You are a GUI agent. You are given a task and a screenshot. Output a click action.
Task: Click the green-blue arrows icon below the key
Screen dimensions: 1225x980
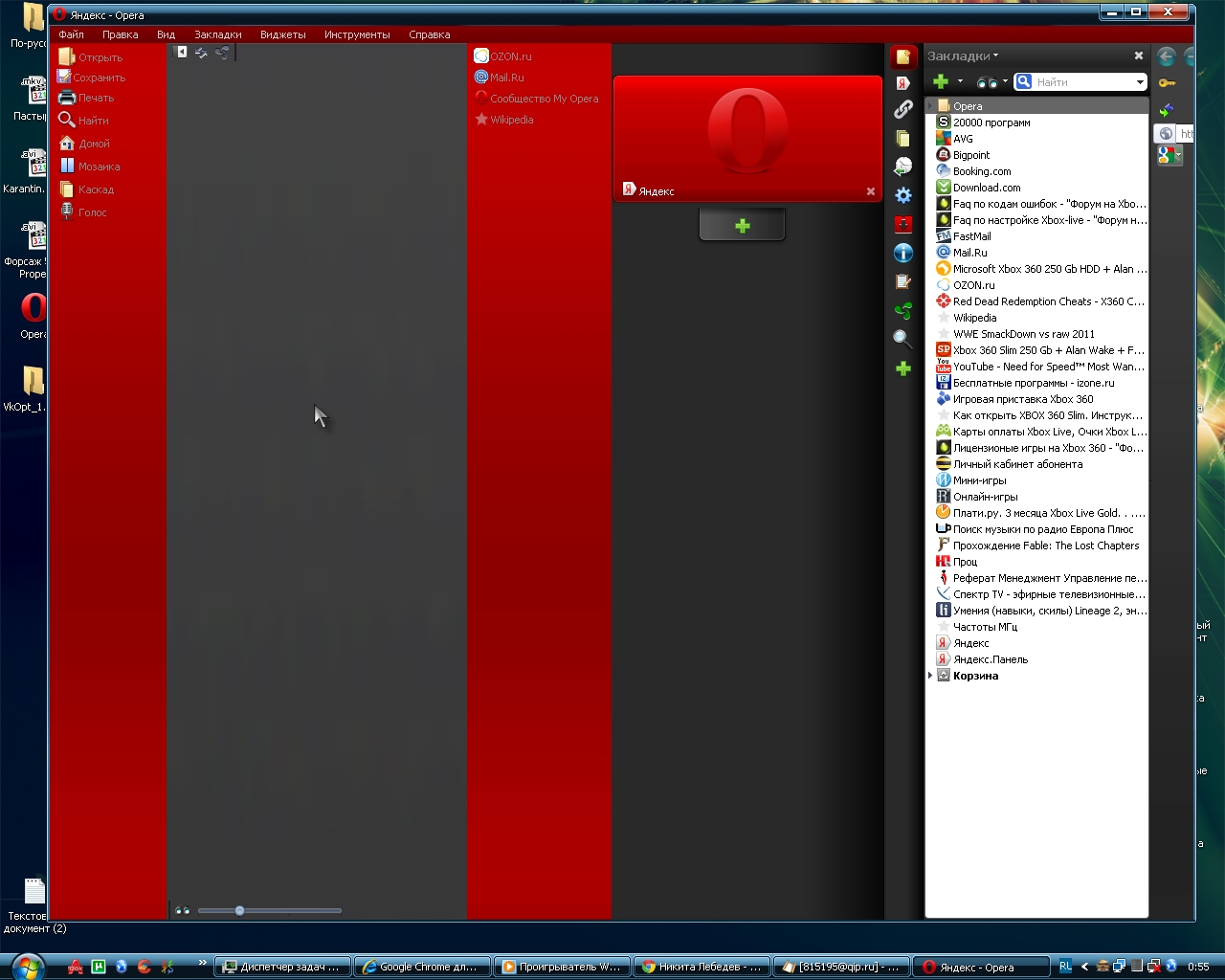1166,109
